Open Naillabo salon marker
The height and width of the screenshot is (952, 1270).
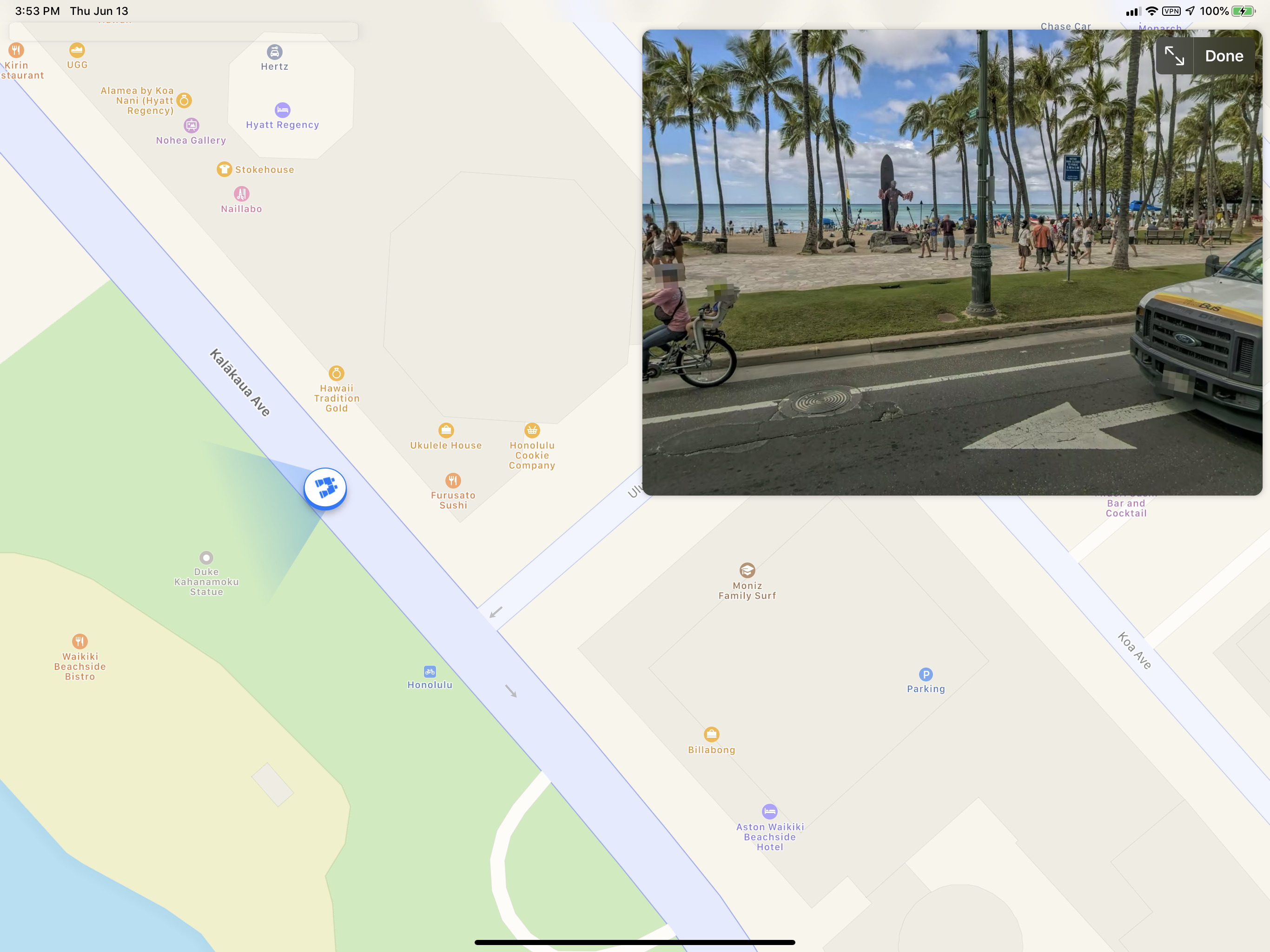(x=242, y=193)
